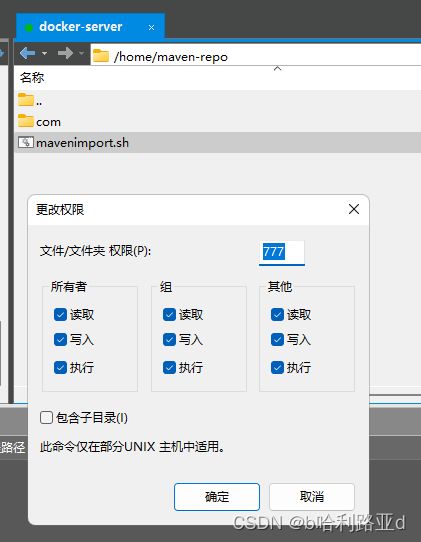421x542 pixels.
Task: Toggle others 执行 checkbox
Action: (x=277, y=367)
